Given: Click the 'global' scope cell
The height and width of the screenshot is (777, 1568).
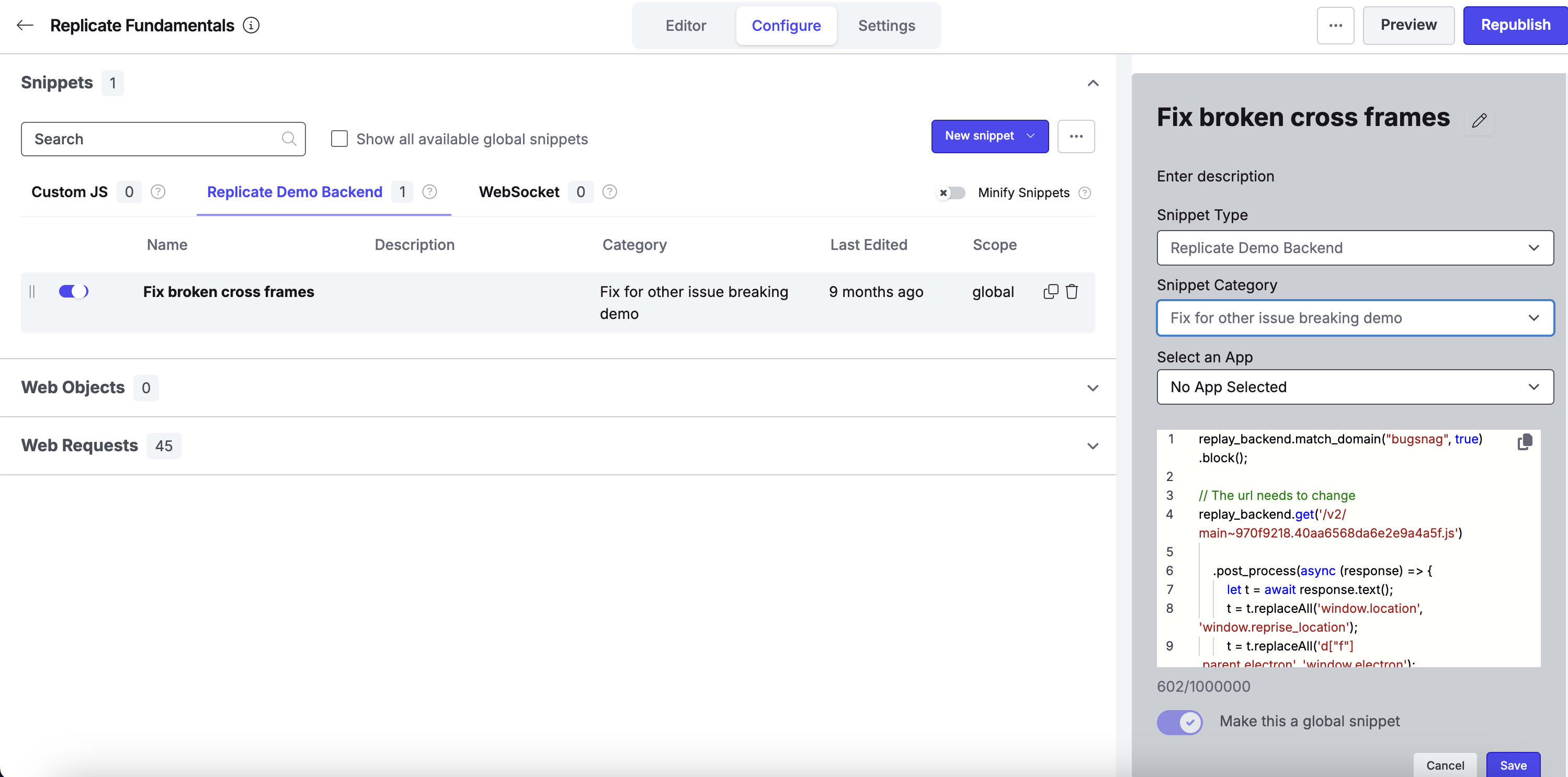Looking at the screenshot, I should pos(993,291).
